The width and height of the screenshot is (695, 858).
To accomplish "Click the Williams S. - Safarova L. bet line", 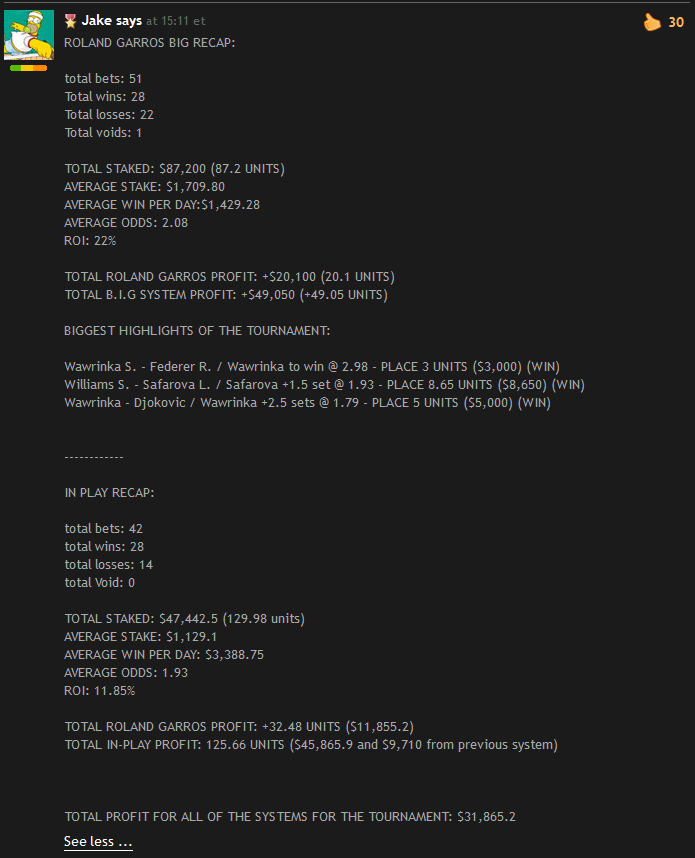I will coord(325,385).
